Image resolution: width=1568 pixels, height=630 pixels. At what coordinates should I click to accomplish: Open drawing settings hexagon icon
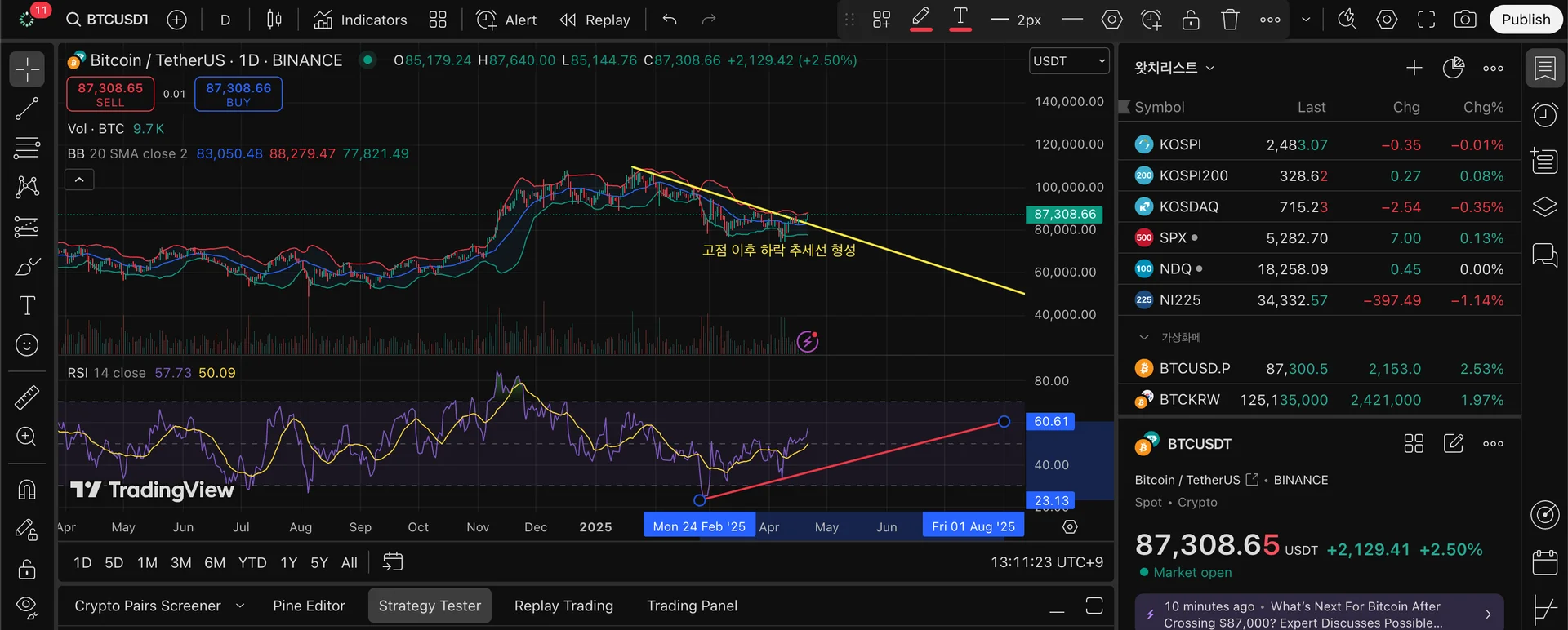(x=1111, y=20)
